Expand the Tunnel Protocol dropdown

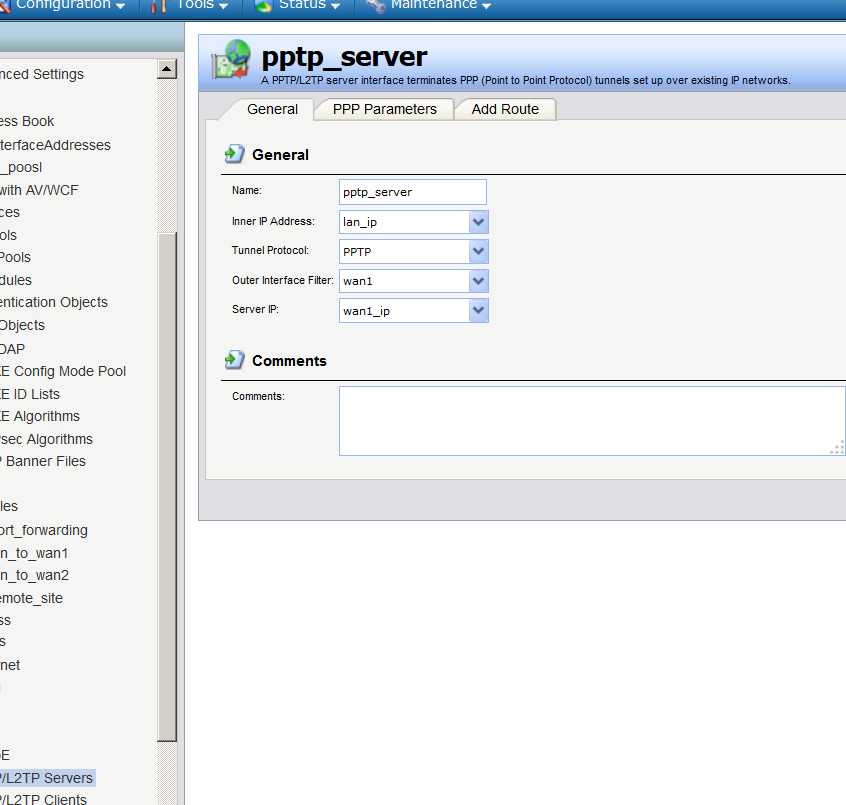point(478,252)
